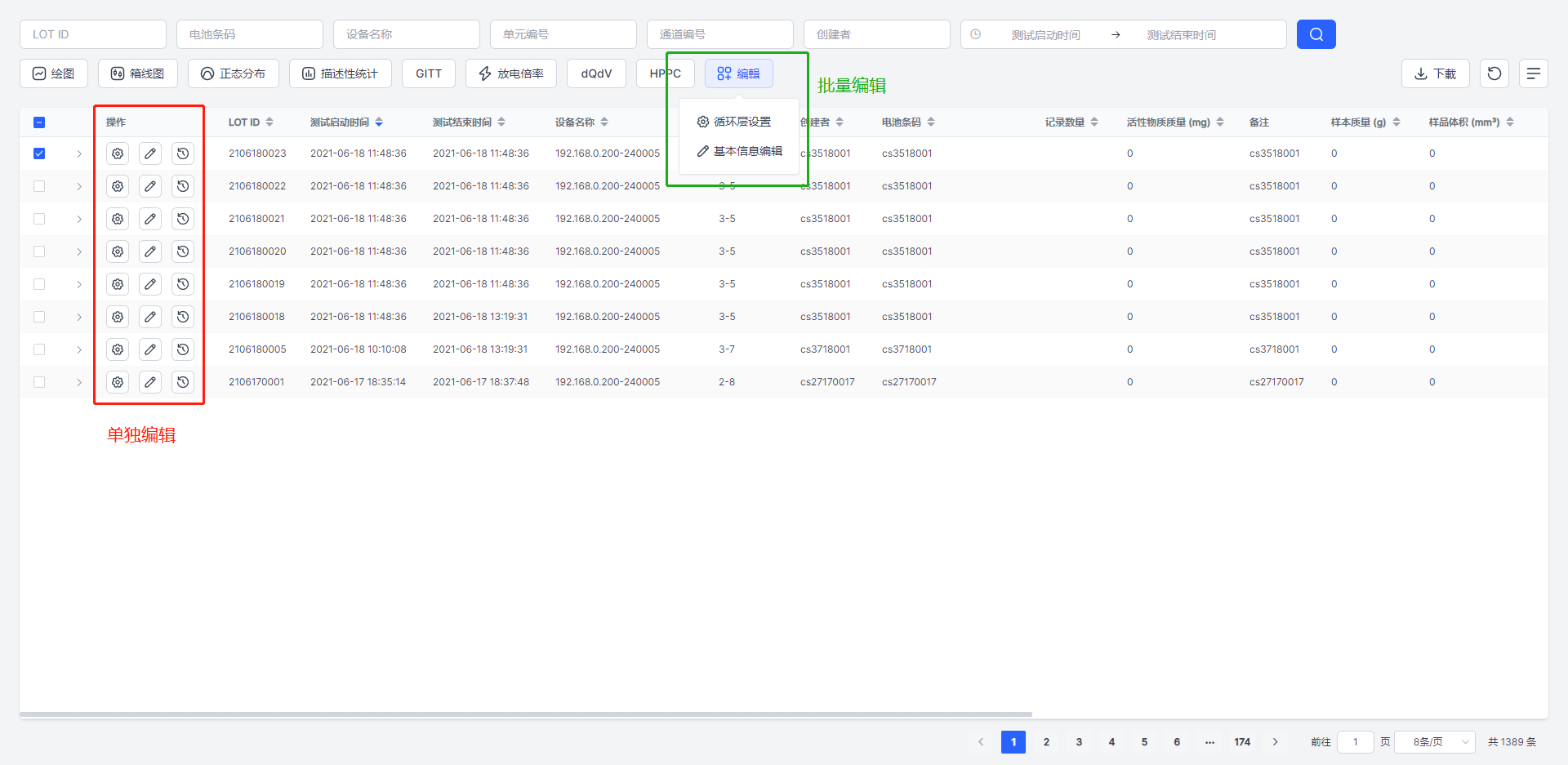This screenshot has width=1568, height=765.
Task: Open history icon for row 2106180021
Action: click(183, 219)
